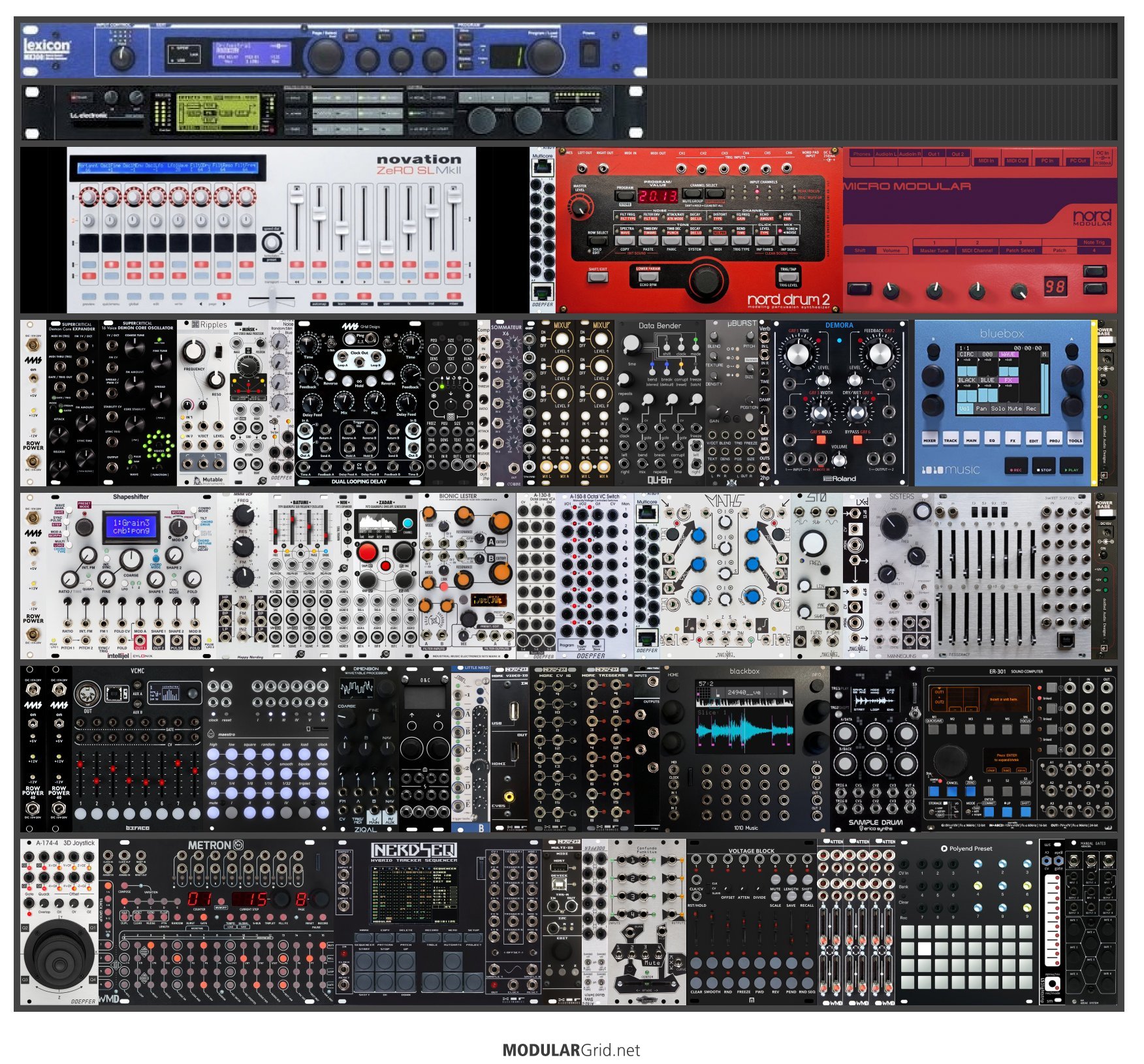Click the METRON logo text
This screenshot has width=1144, height=1064.
click(x=209, y=845)
